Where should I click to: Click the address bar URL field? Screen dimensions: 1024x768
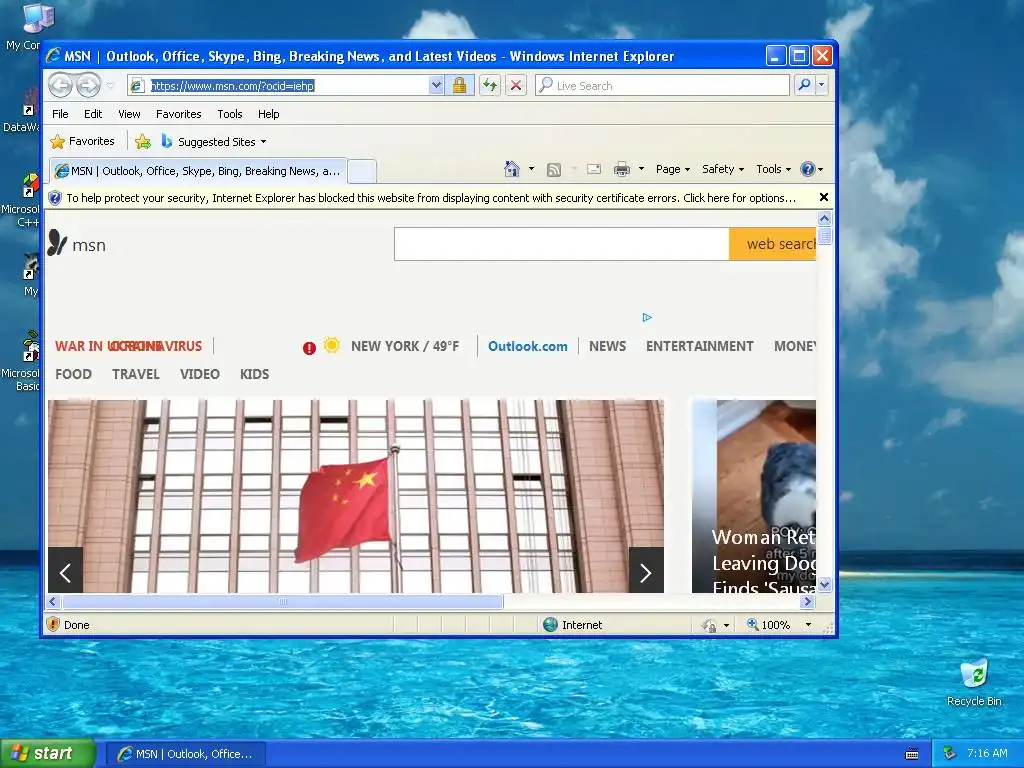(279, 86)
